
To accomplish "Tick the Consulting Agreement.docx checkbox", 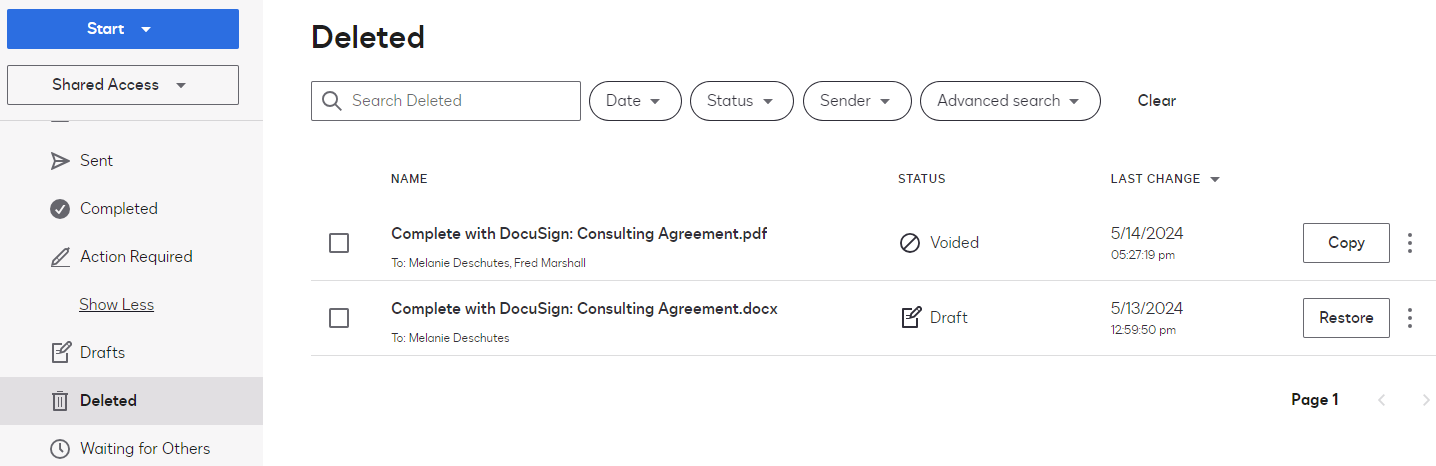I will (339, 318).
